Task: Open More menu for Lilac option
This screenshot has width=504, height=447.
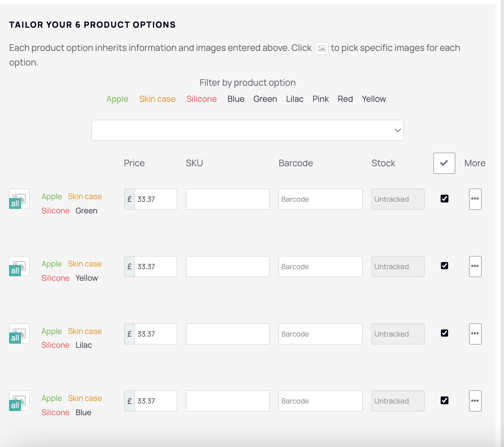Action: [x=475, y=334]
